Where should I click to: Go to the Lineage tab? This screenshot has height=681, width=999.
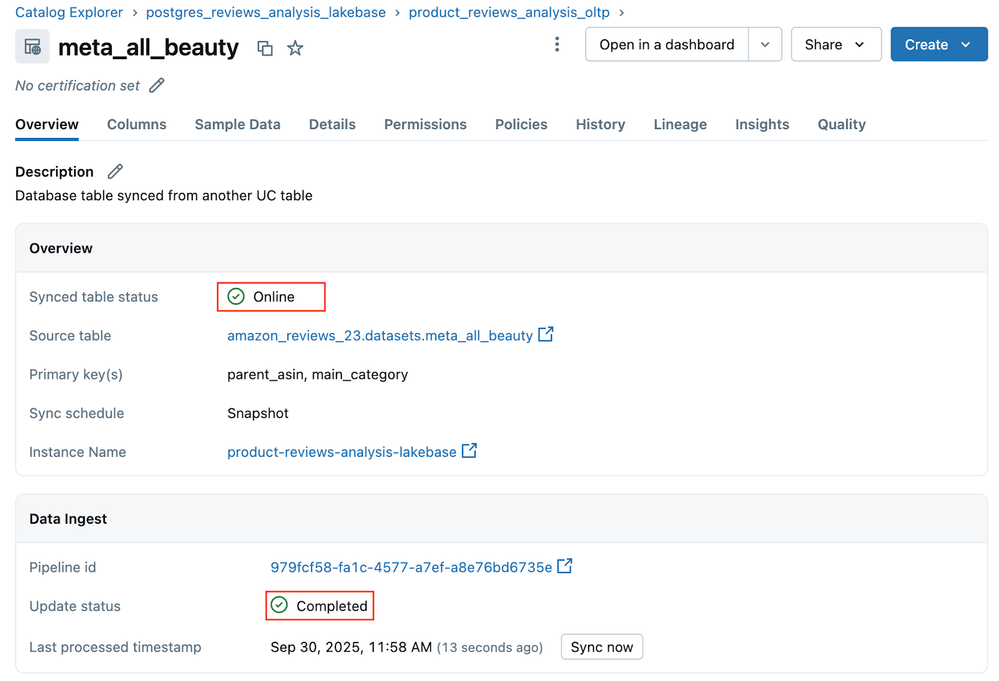pos(680,125)
